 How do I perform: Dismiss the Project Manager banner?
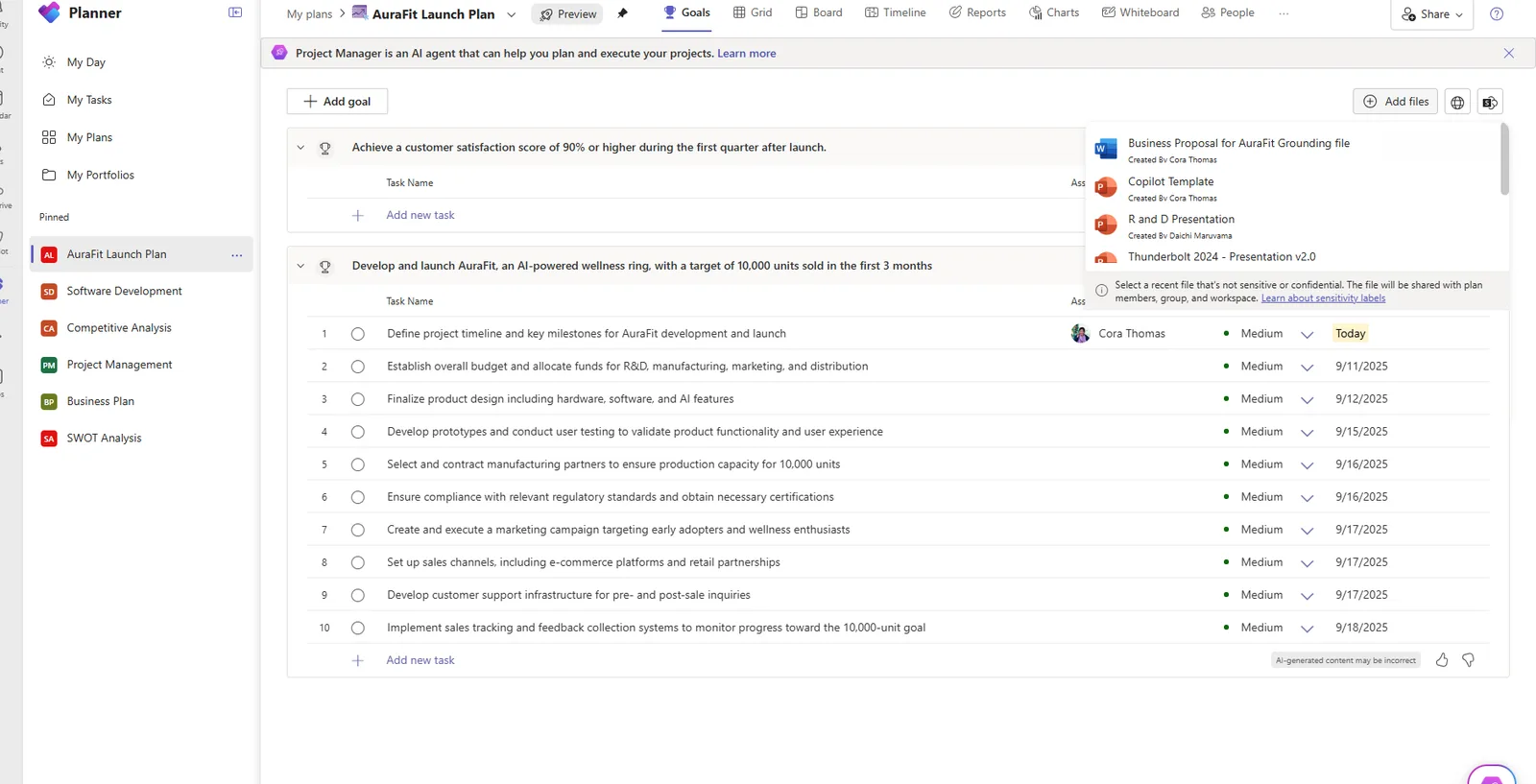(1509, 54)
